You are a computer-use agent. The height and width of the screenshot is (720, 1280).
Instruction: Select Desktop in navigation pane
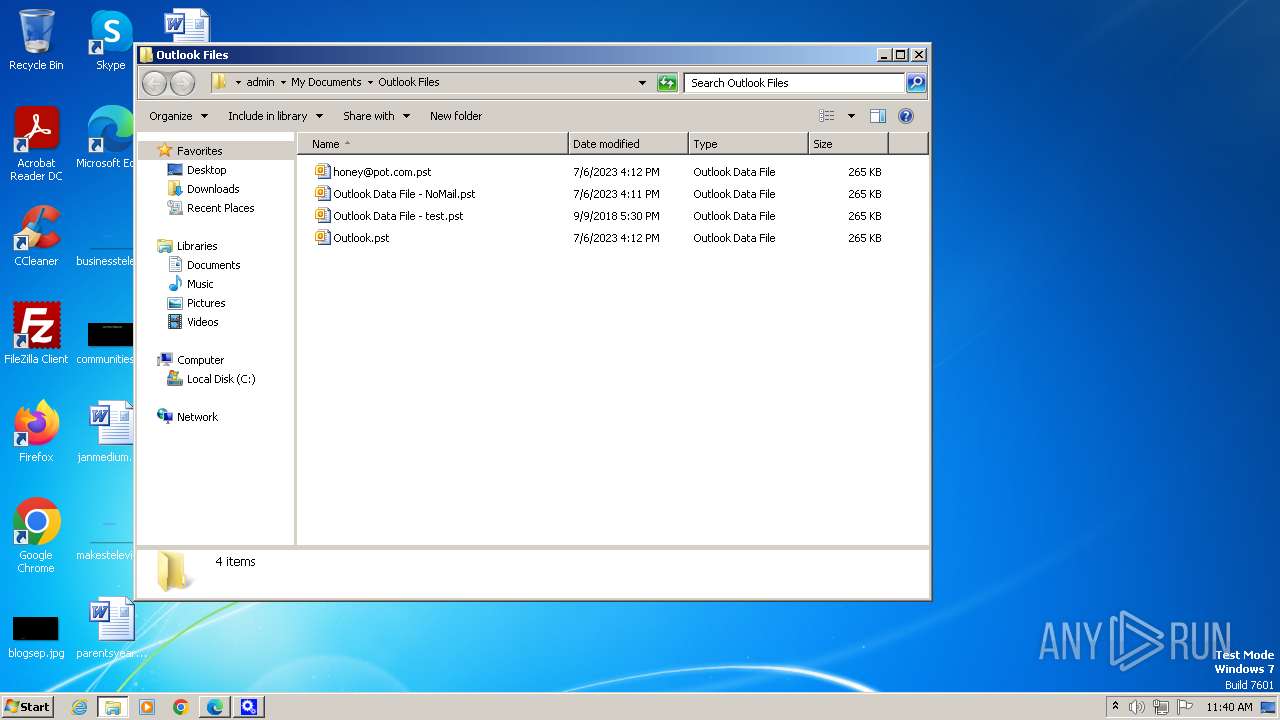click(206, 170)
